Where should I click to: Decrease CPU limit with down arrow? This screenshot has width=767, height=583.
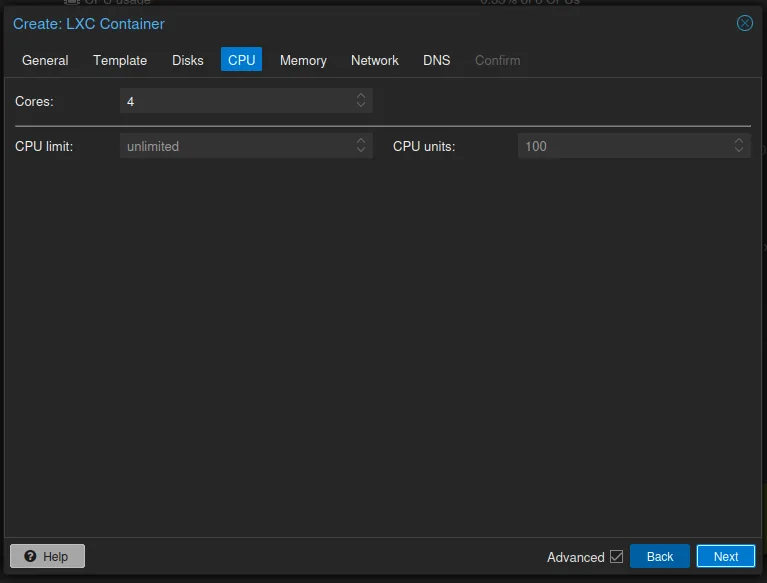coord(361,150)
